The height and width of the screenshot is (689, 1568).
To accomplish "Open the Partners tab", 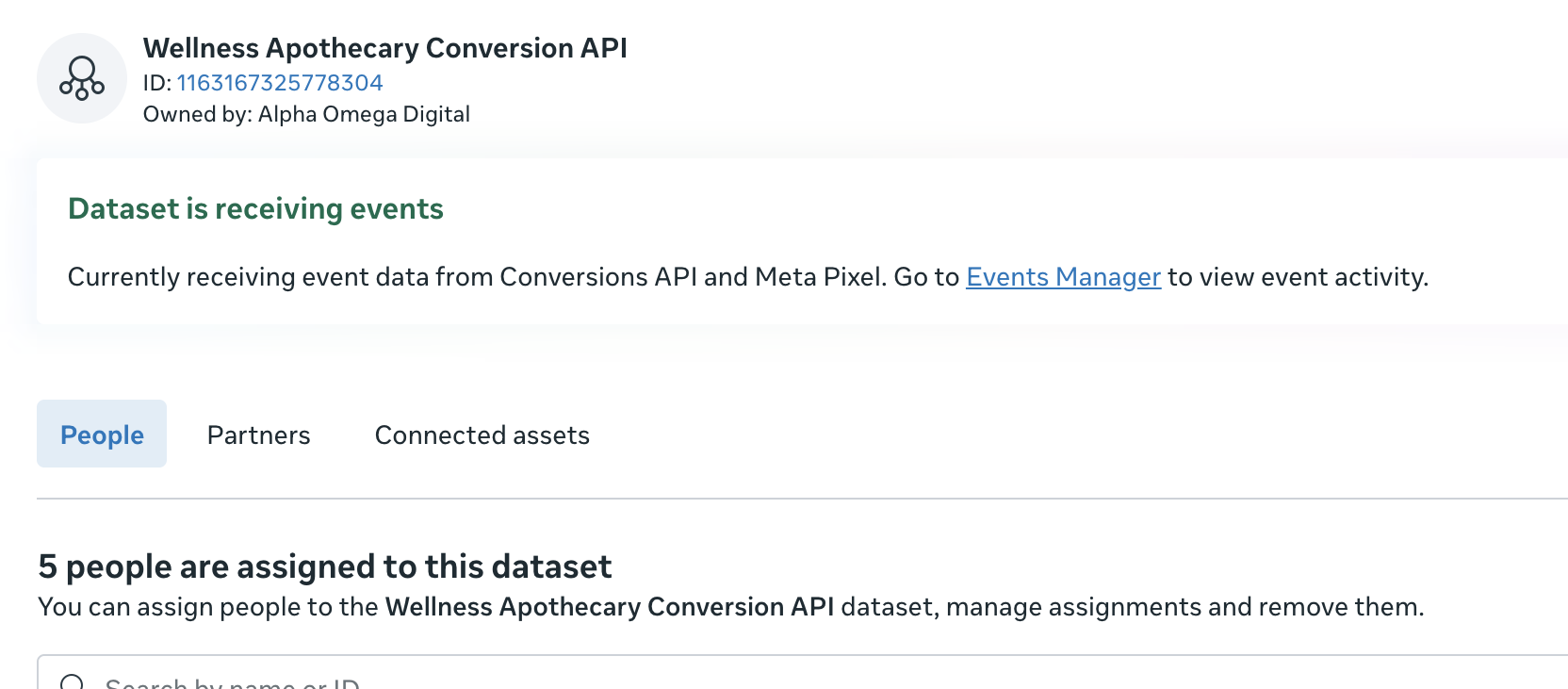I will pos(258,435).
